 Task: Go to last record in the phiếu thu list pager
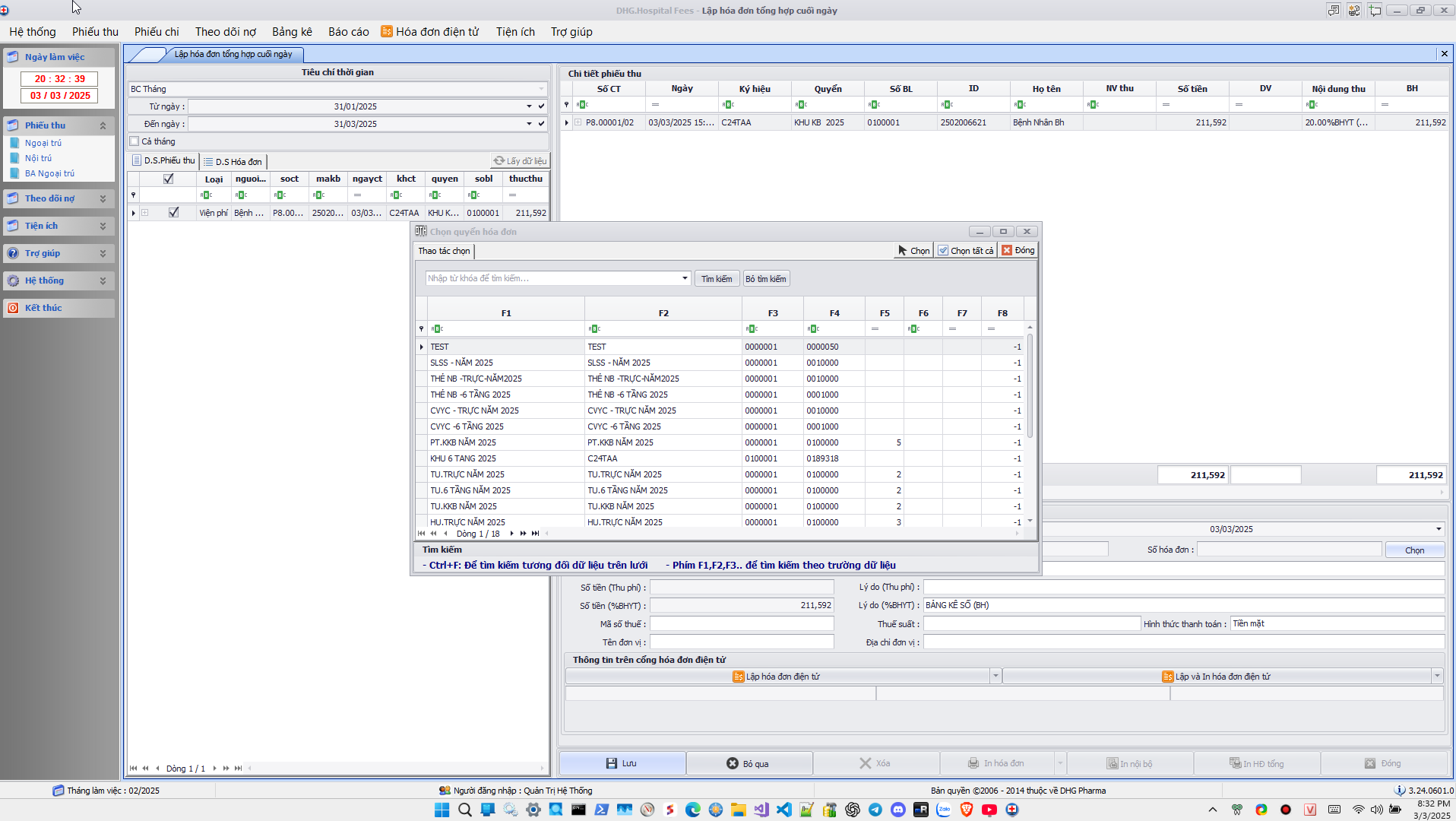coord(239,769)
